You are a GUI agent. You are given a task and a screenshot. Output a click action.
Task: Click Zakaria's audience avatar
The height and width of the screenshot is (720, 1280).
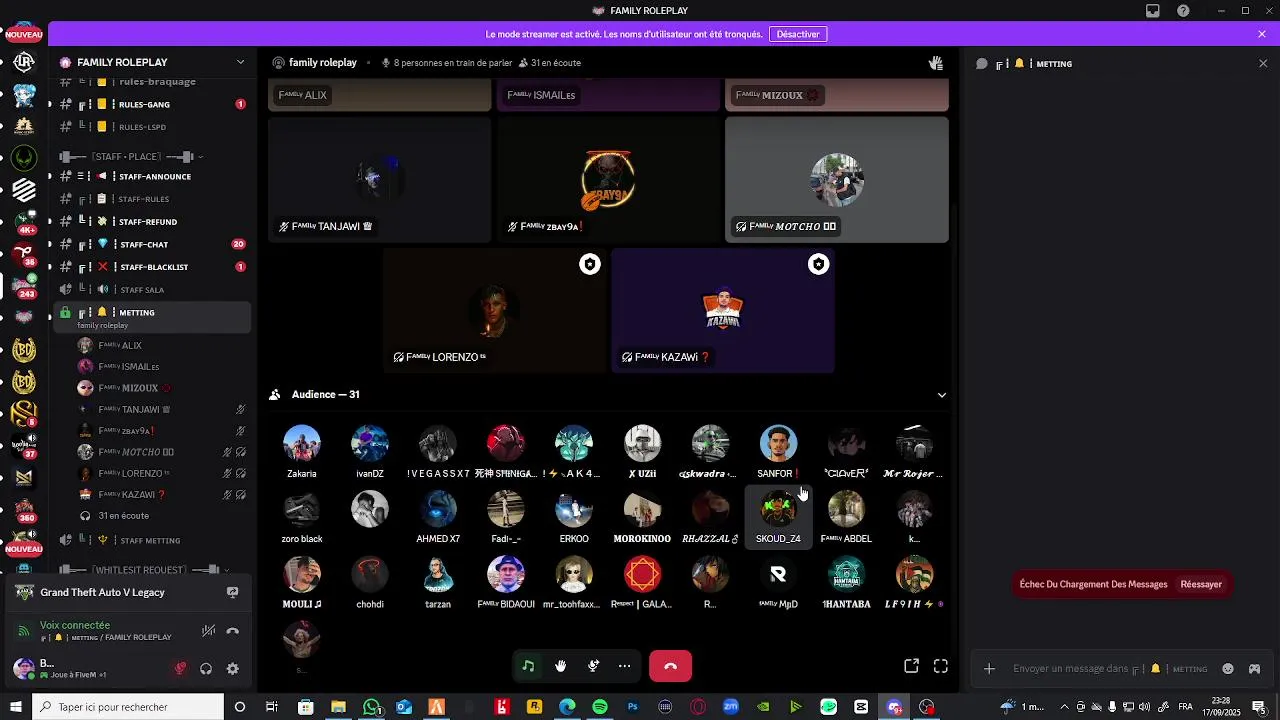point(302,444)
